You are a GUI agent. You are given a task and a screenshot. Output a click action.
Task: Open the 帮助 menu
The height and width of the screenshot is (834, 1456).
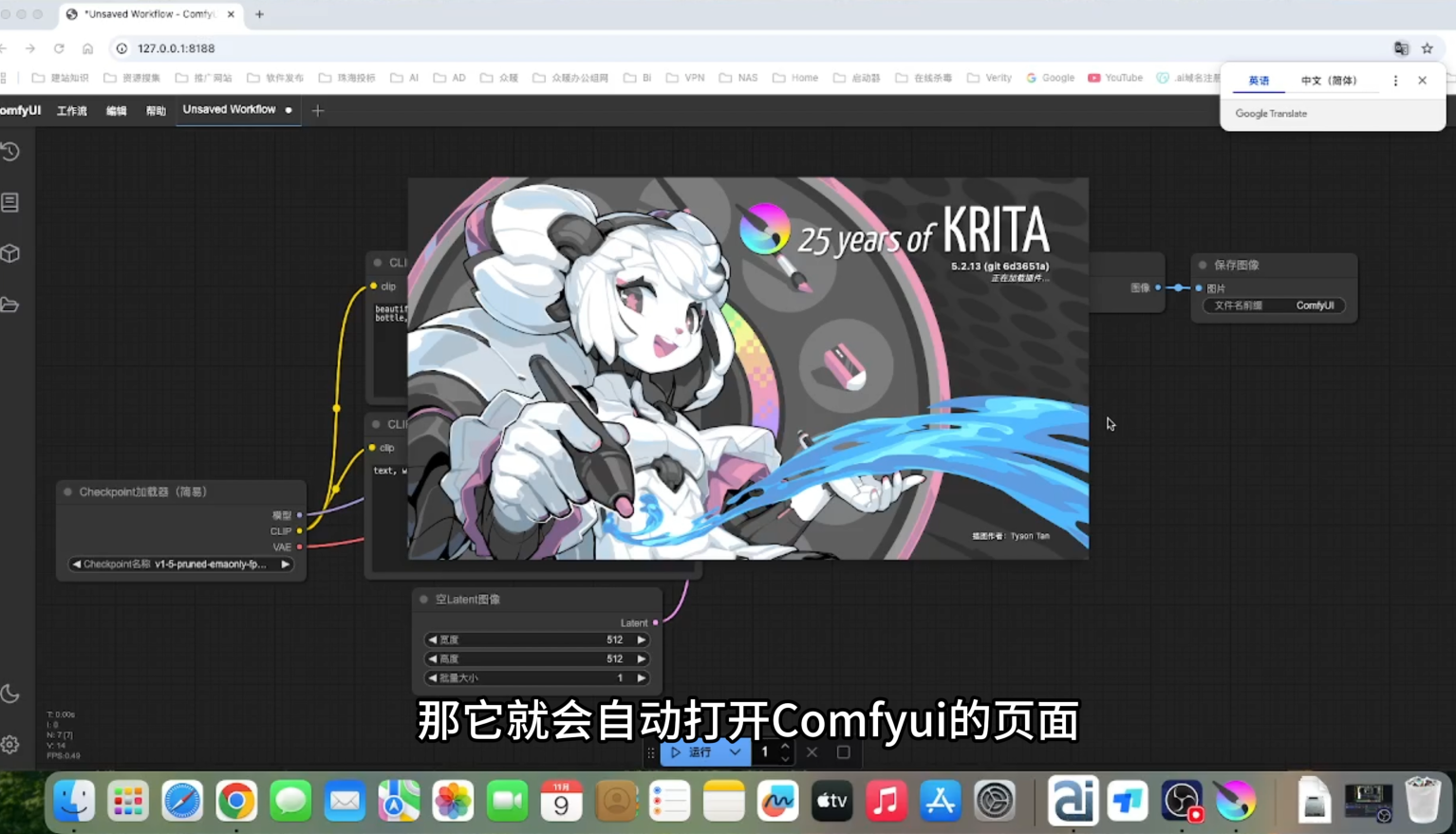coord(156,111)
